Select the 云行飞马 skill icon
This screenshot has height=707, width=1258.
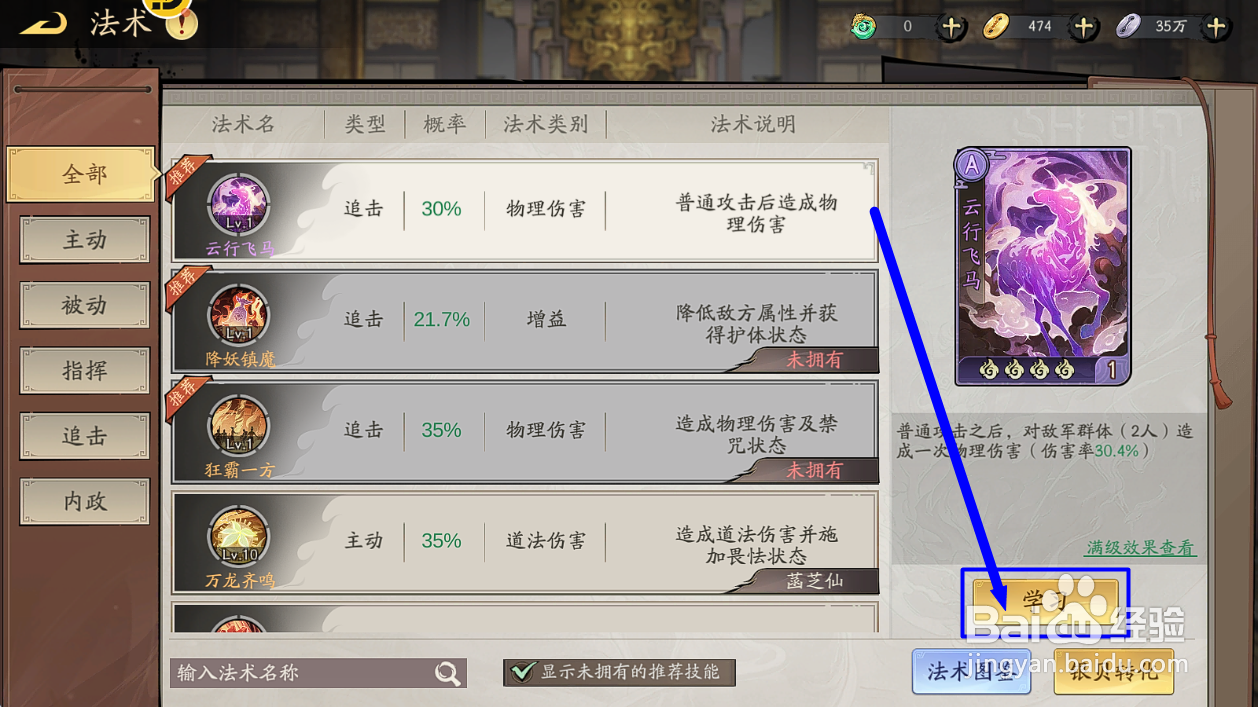(239, 205)
